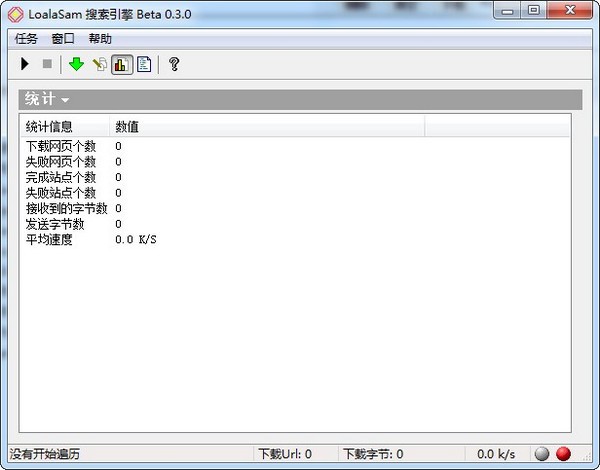Click 下载字节: 0 in status bar
This screenshot has width=600, height=470.
tap(373, 454)
